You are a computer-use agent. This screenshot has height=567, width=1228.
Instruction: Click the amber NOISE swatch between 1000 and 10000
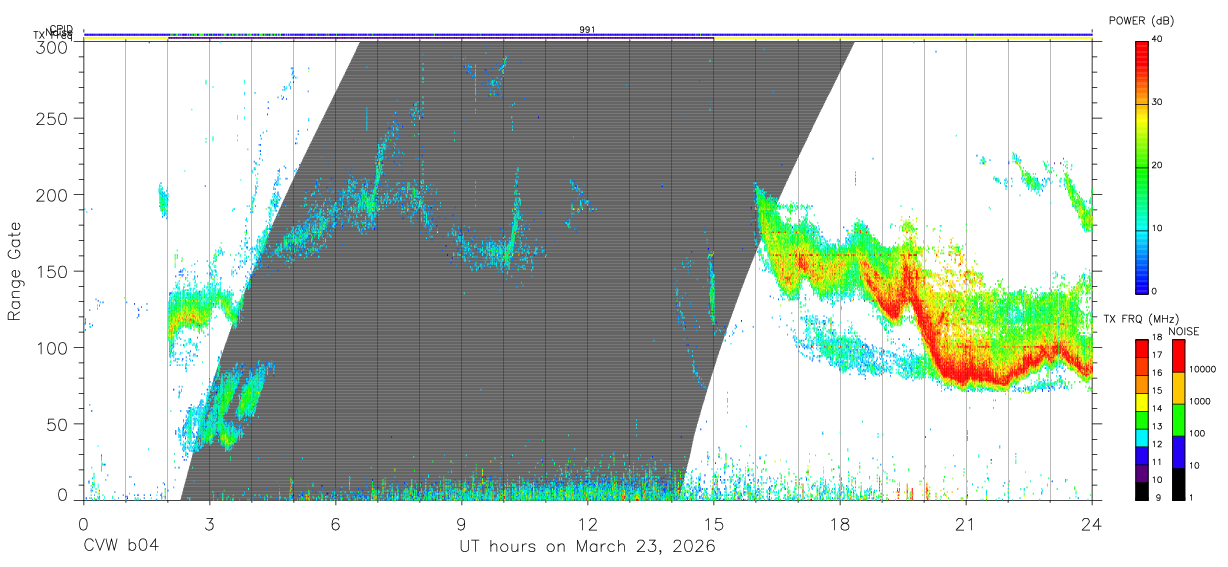point(1177,387)
